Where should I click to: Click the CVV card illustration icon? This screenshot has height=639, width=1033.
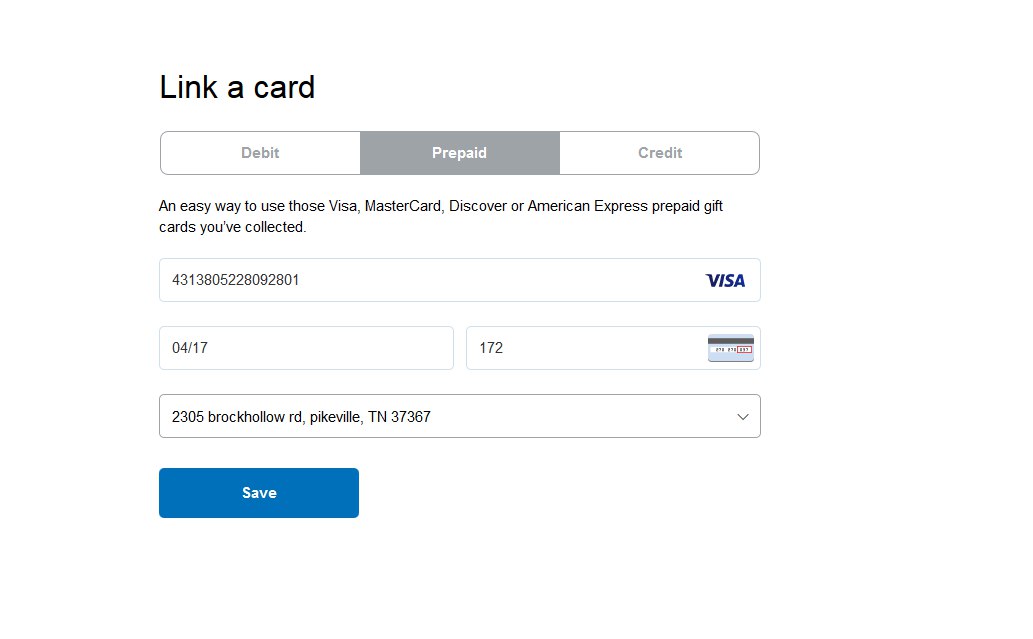pos(731,348)
